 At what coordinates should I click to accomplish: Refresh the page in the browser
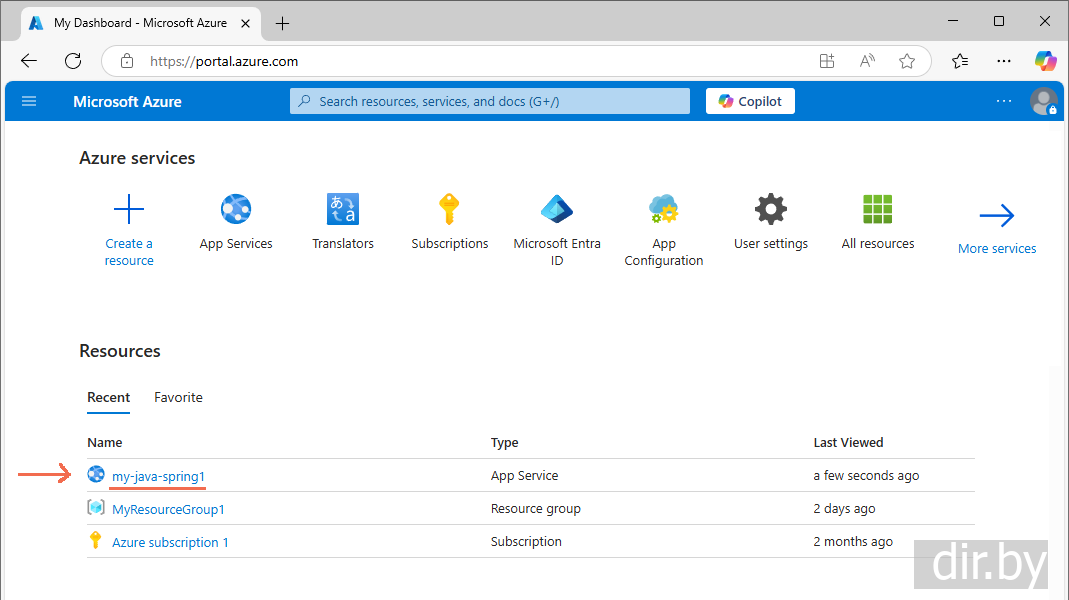pos(73,61)
